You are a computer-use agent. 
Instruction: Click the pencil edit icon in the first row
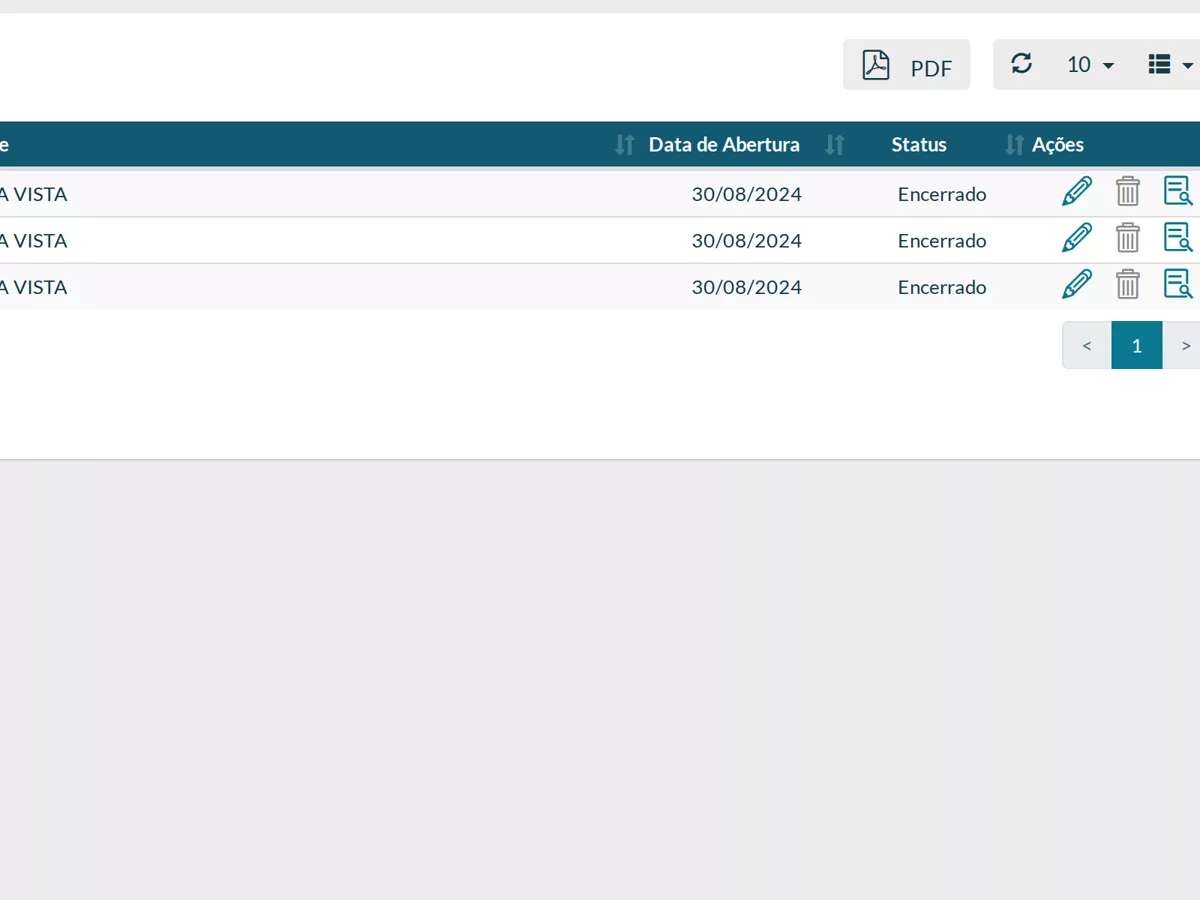click(x=1077, y=191)
